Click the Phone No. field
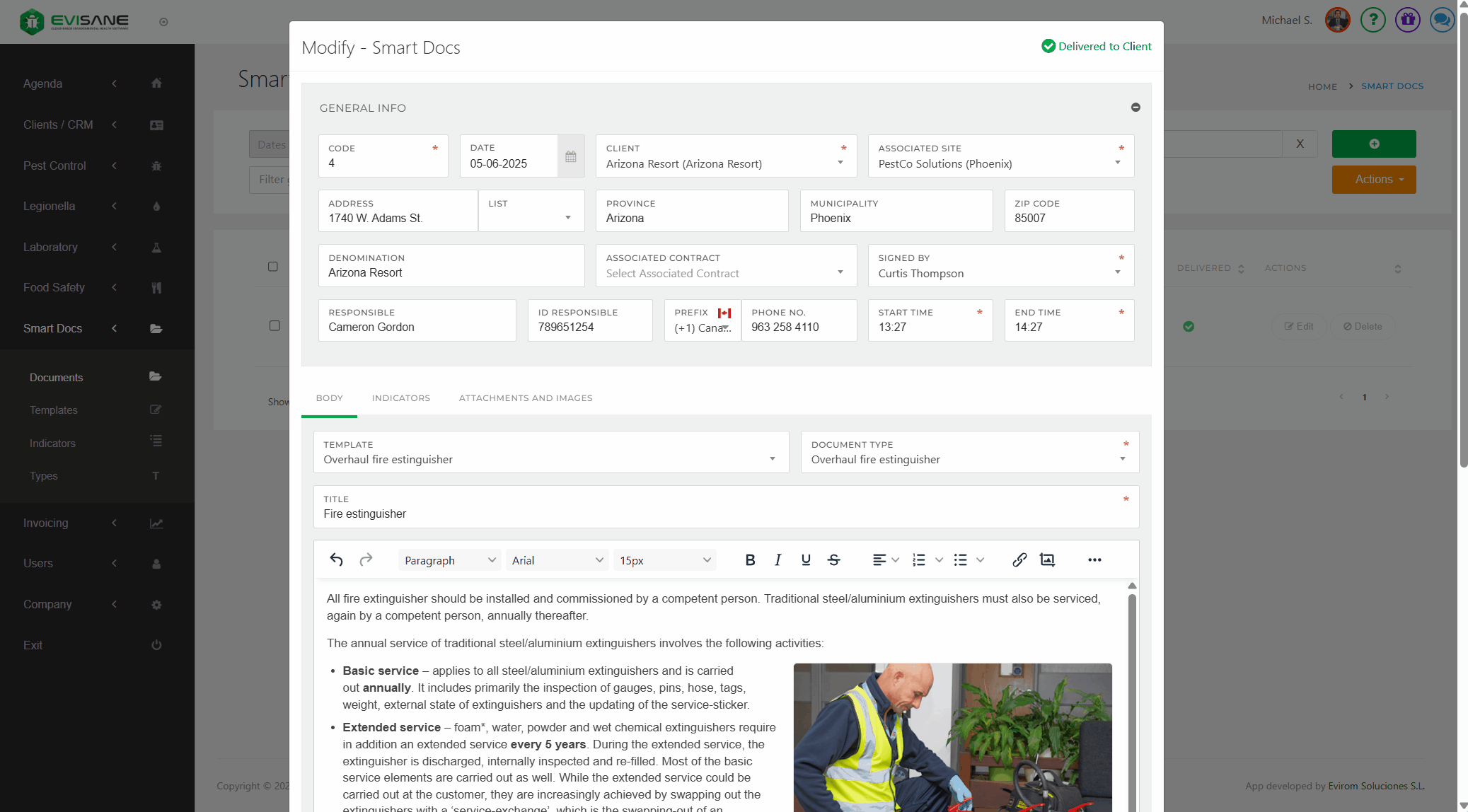Image resolution: width=1468 pixels, height=812 pixels. 799,320
